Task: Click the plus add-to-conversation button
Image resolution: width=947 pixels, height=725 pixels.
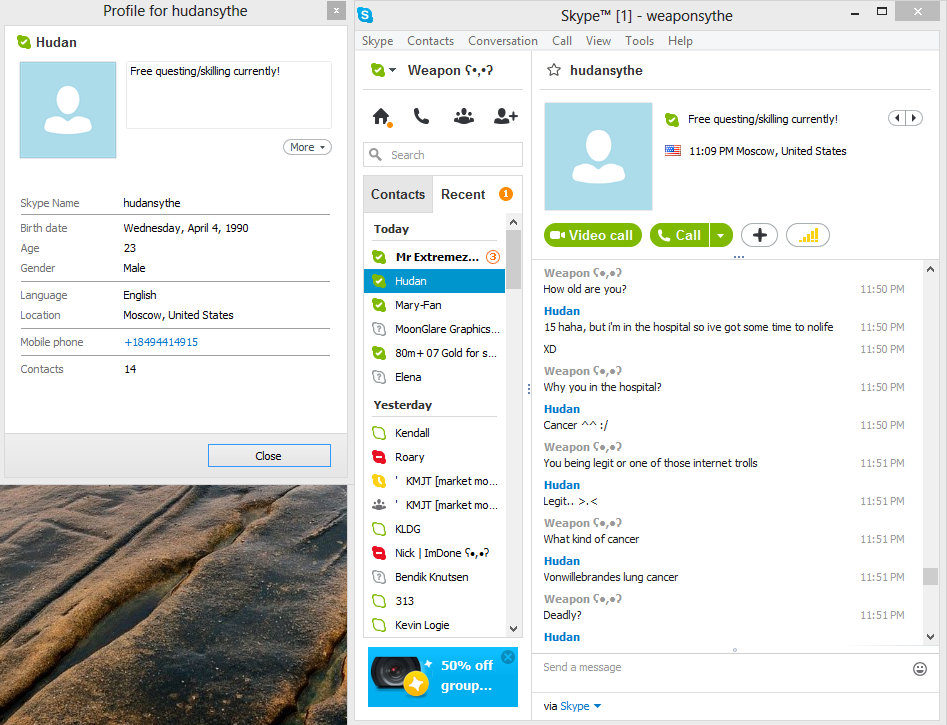Action: (759, 235)
